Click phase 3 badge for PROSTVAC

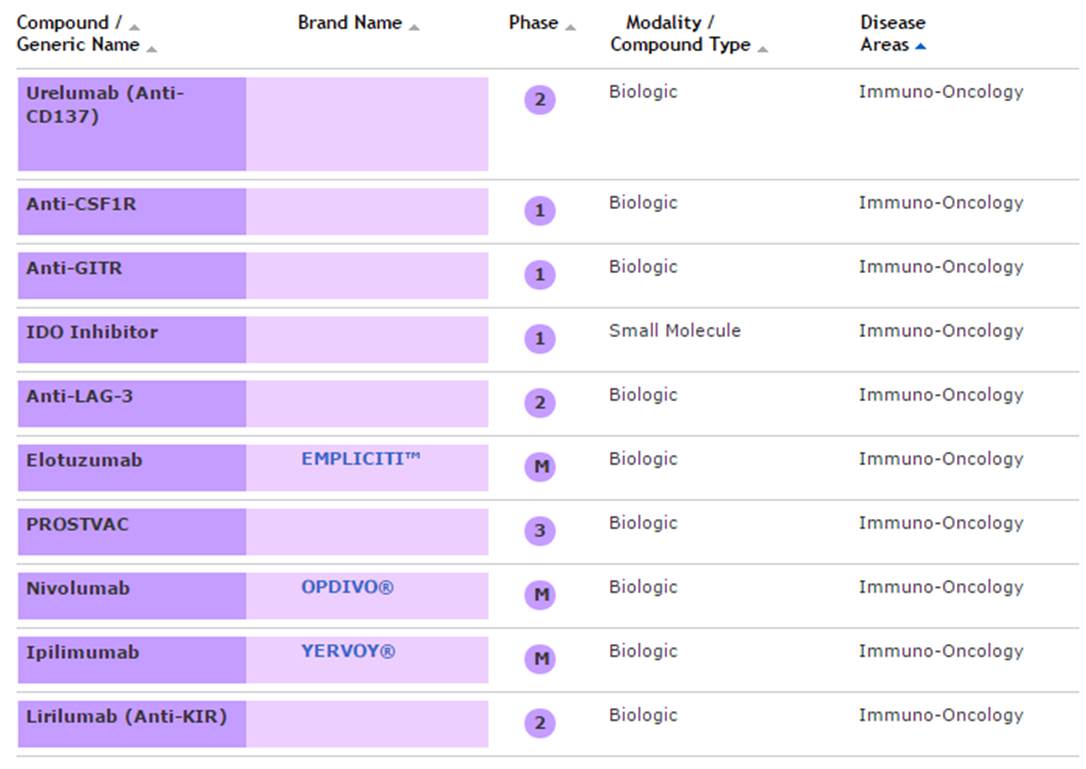540,531
